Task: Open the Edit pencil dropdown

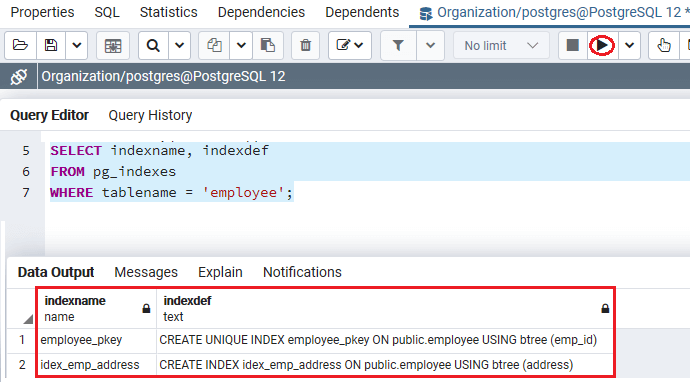Action: [x=350, y=45]
